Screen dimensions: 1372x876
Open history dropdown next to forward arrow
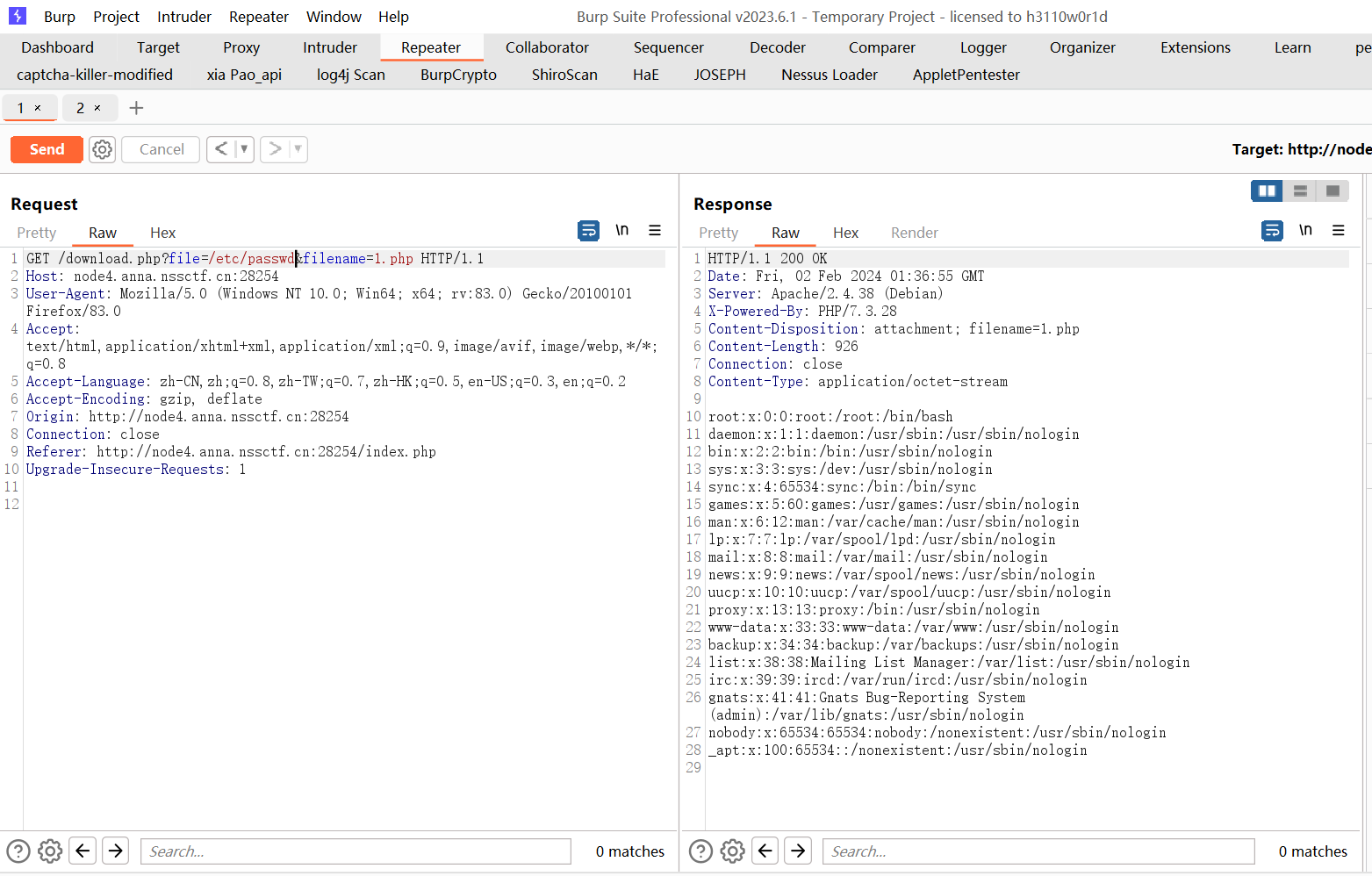coord(298,149)
